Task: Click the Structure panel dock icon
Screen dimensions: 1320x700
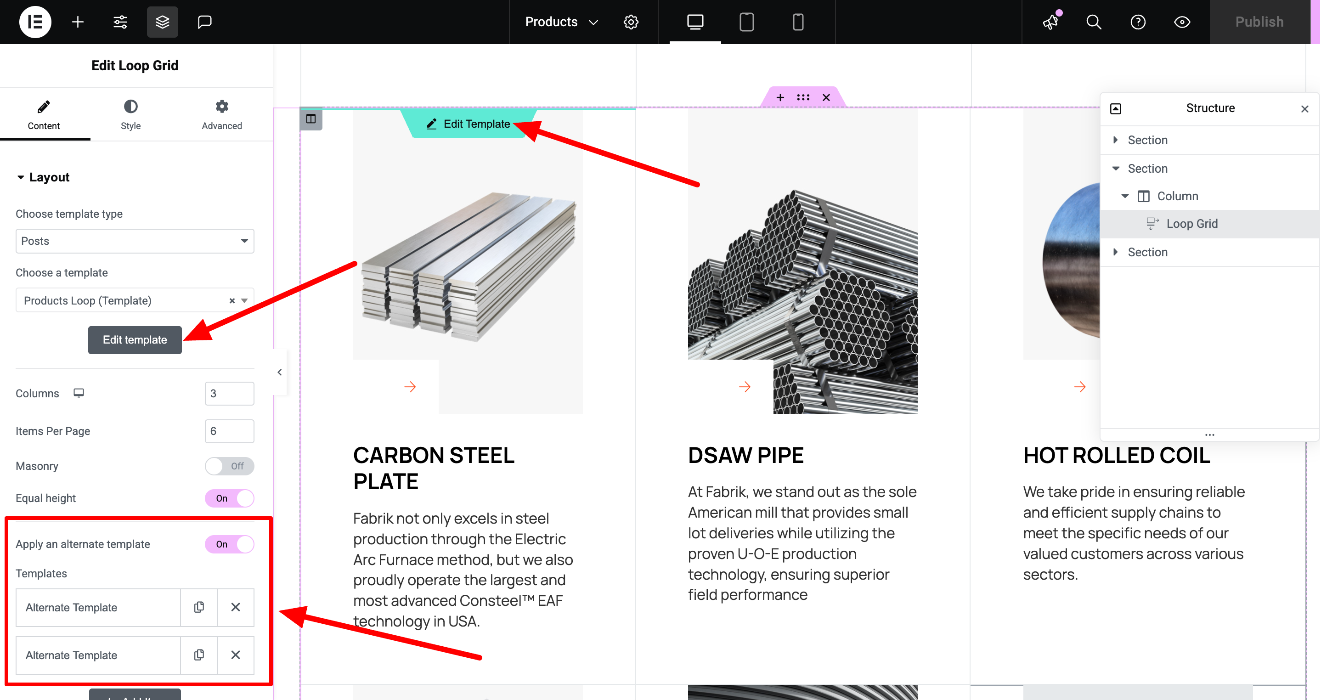Action: (x=1116, y=108)
